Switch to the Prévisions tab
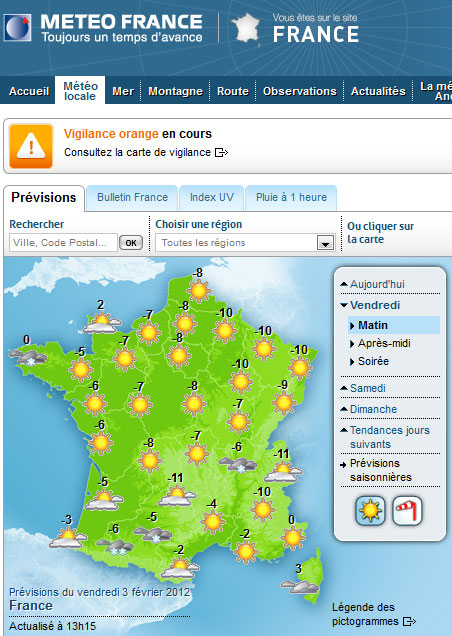 pyautogui.click(x=44, y=198)
